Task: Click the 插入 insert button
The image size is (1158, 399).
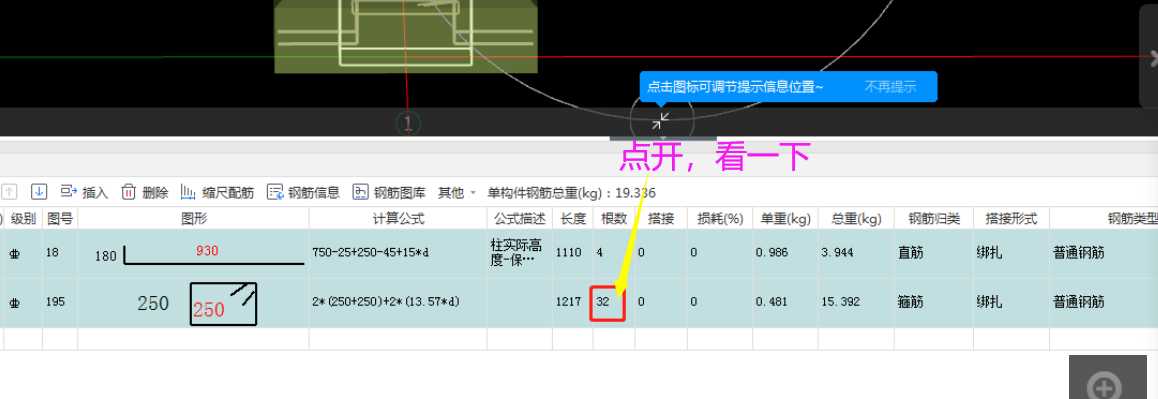Action: coord(84,193)
